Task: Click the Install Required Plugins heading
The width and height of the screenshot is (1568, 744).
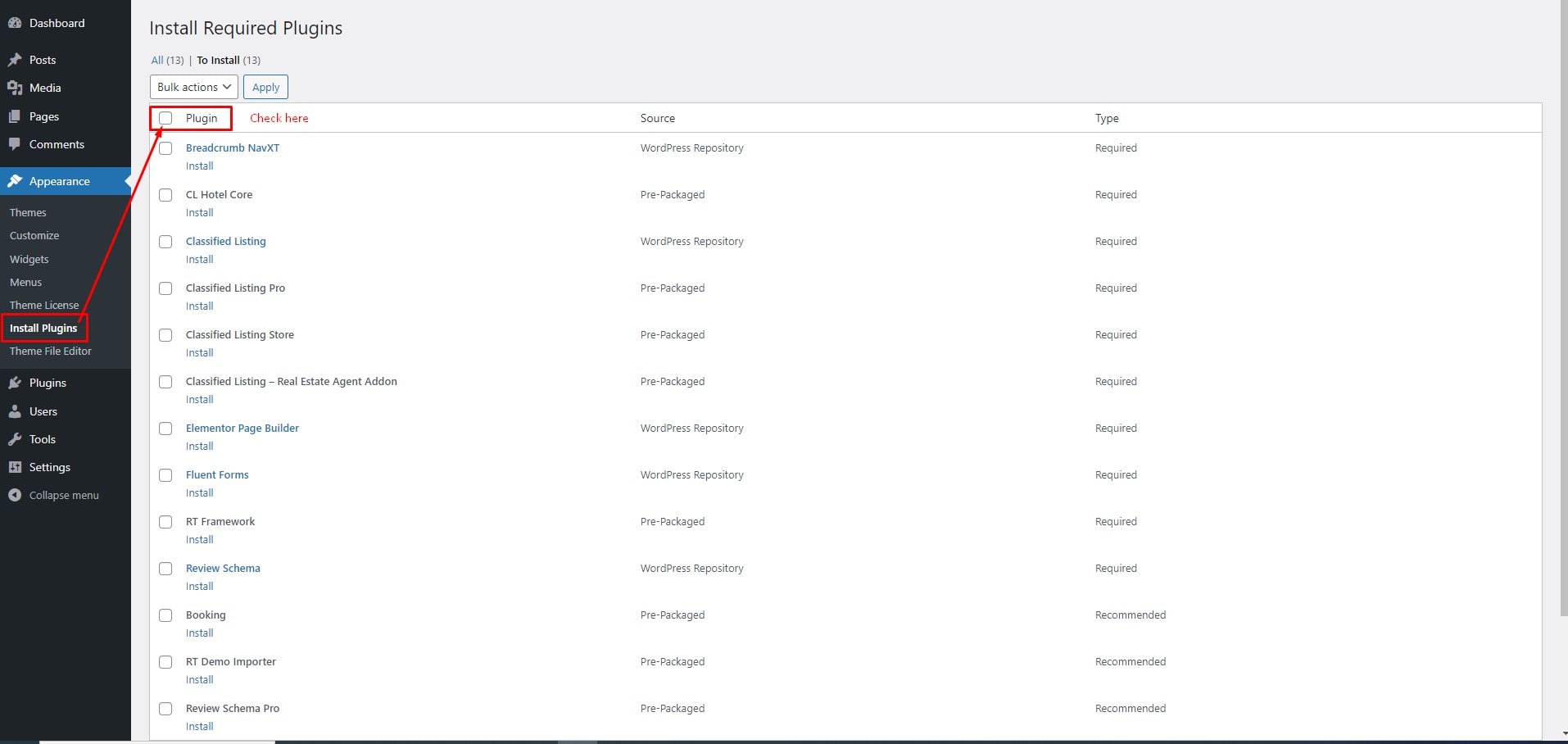Action: [246, 28]
